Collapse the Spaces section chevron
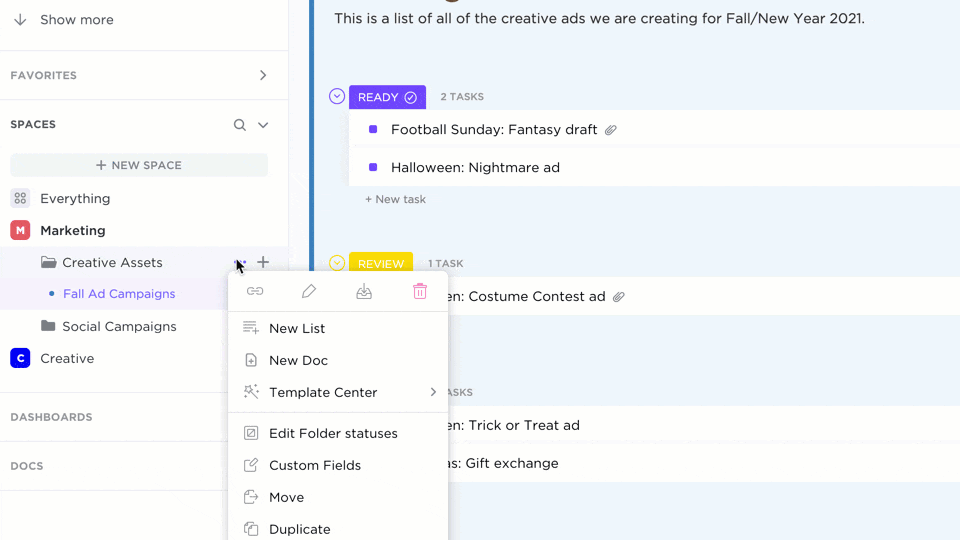Image resolution: width=960 pixels, height=540 pixels. [263, 125]
